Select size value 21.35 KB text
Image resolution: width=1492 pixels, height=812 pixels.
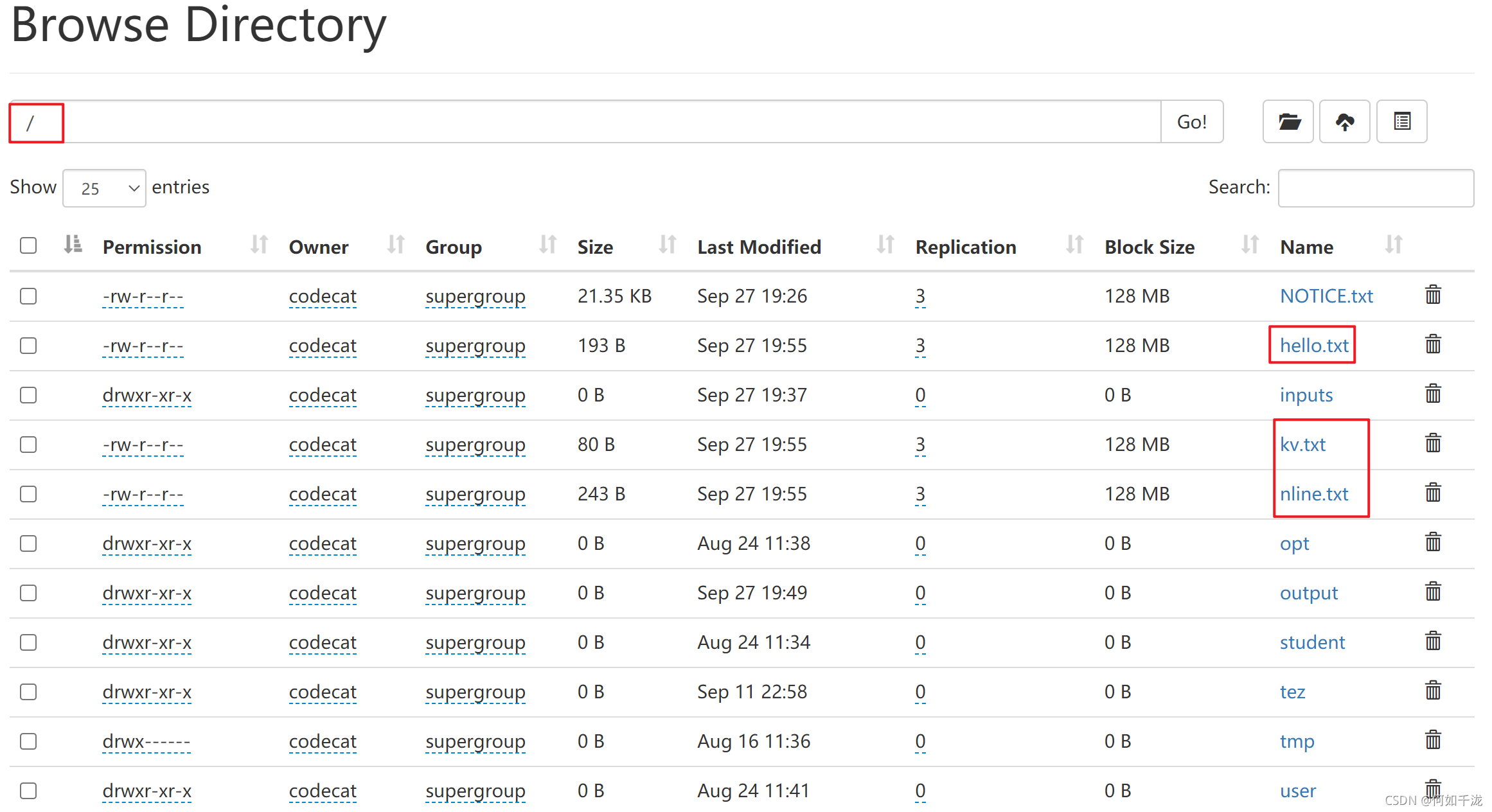(614, 296)
